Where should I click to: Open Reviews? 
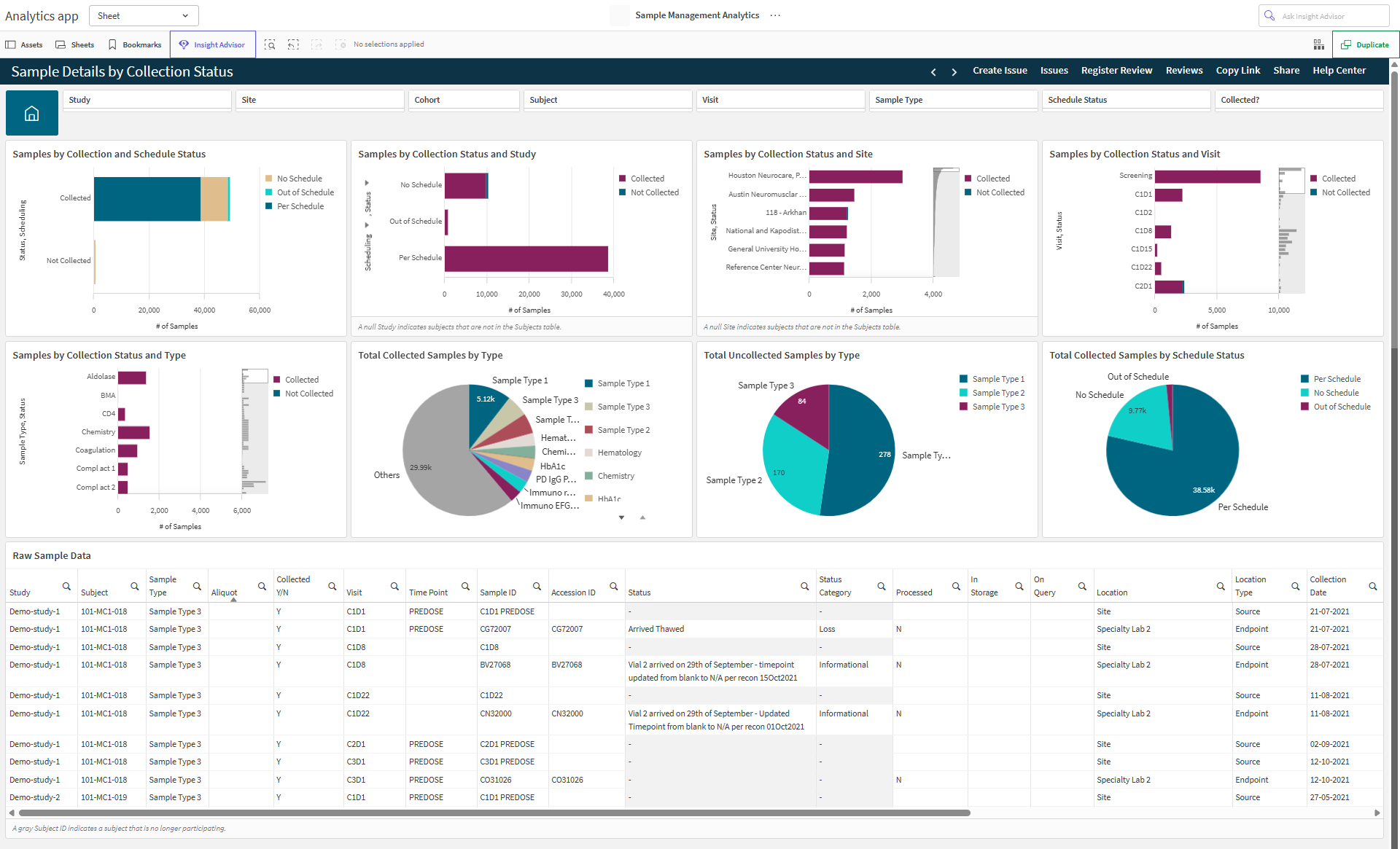(x=1184, y=71)
